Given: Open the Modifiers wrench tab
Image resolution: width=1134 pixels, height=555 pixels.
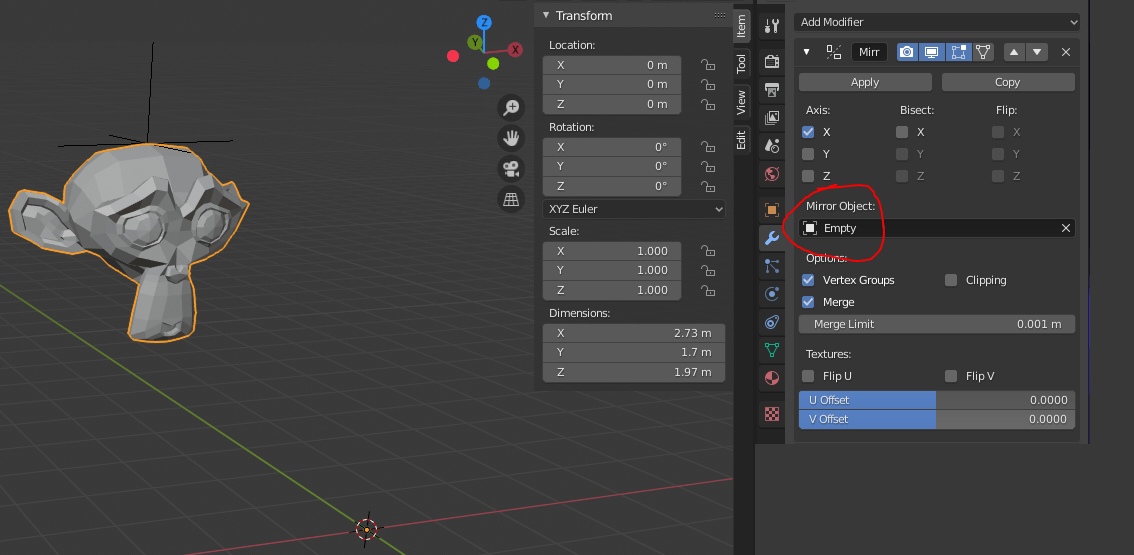Looking at the screenshot, I should 772,237.
